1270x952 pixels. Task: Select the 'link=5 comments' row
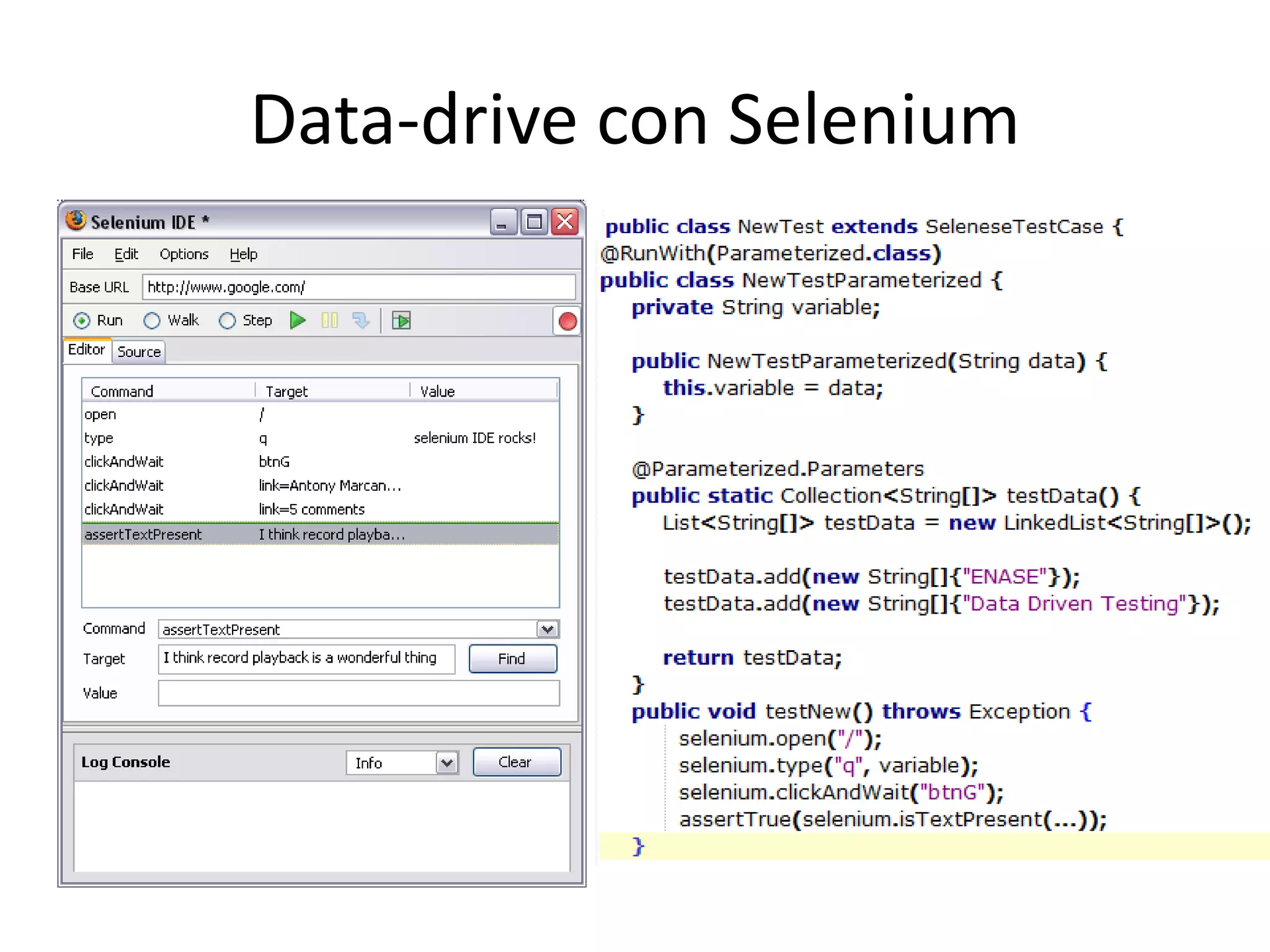click(321, 509)
